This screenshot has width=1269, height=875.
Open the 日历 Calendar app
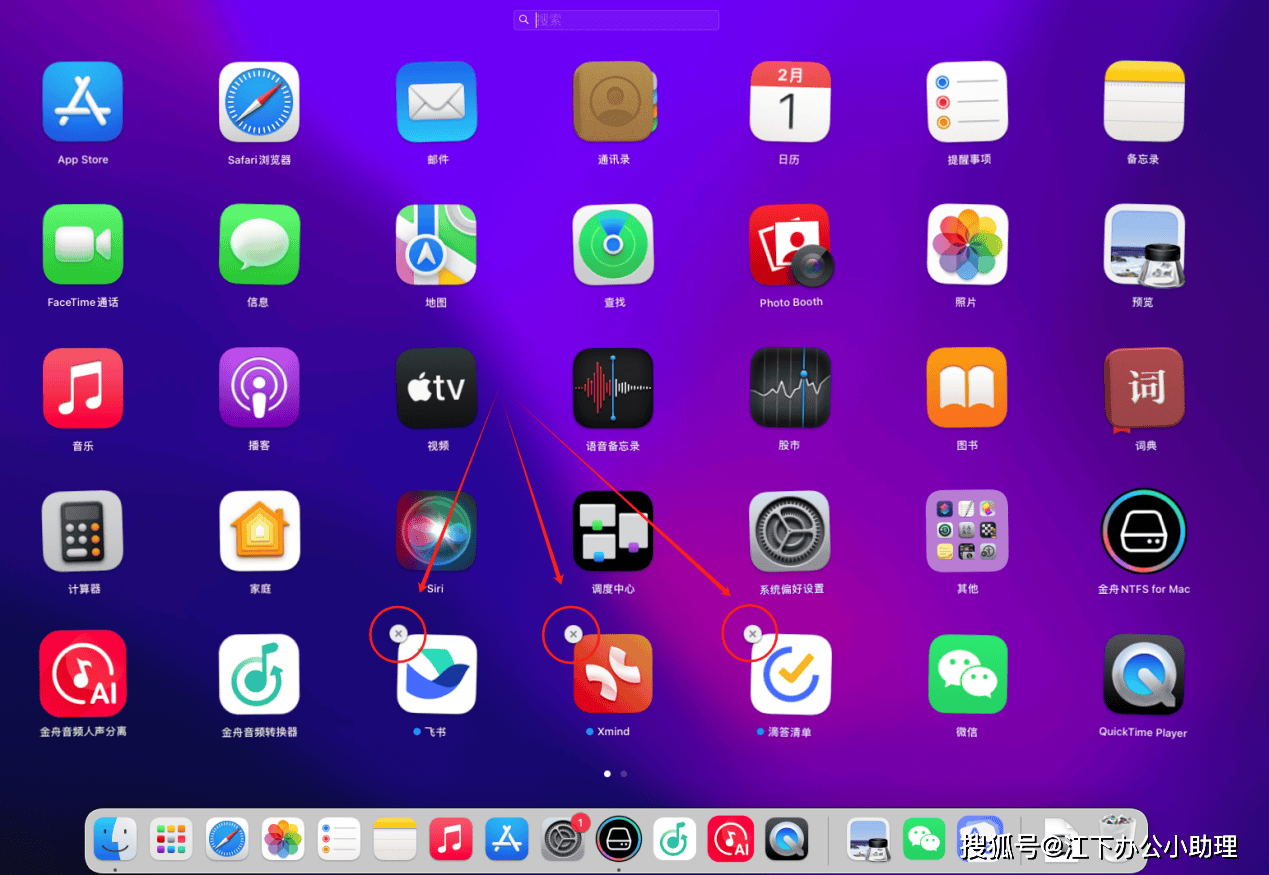[790, 102]
